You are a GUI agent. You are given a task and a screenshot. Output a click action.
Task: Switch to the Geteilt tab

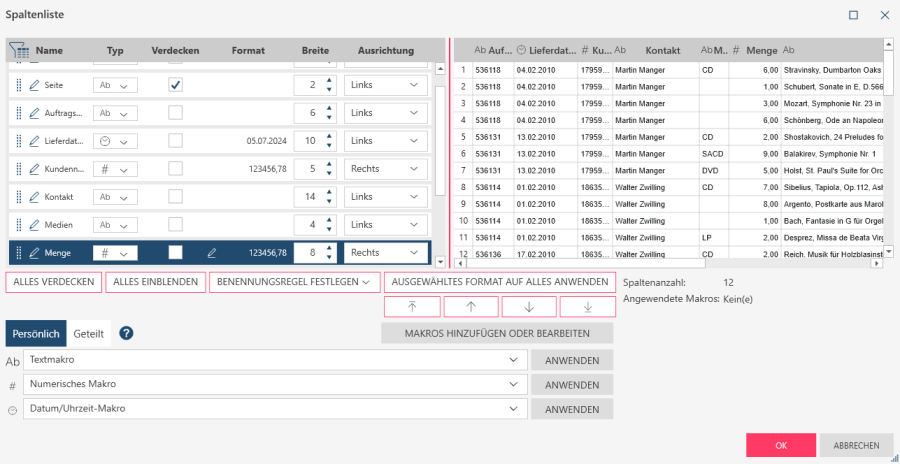coord(88,334)
